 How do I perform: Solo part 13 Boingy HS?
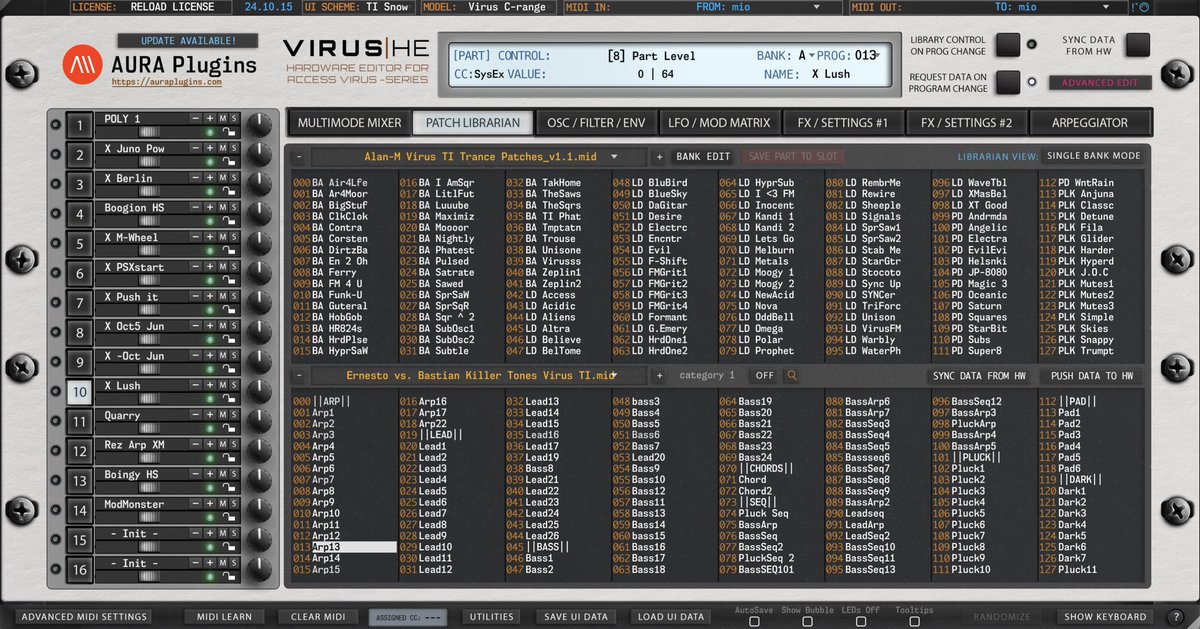pos(234,475)
